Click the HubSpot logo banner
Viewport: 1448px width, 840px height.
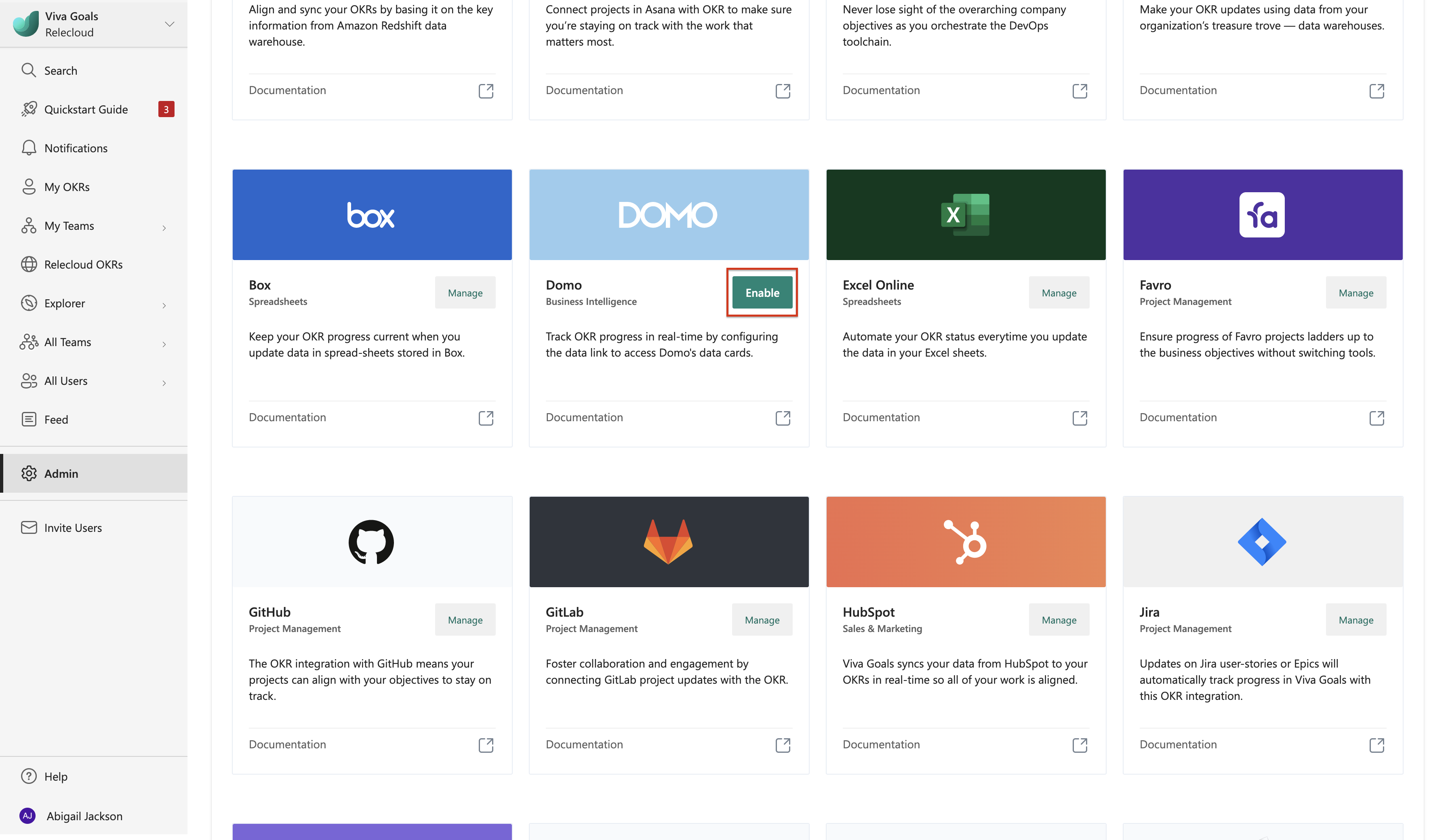pos(965,541)
